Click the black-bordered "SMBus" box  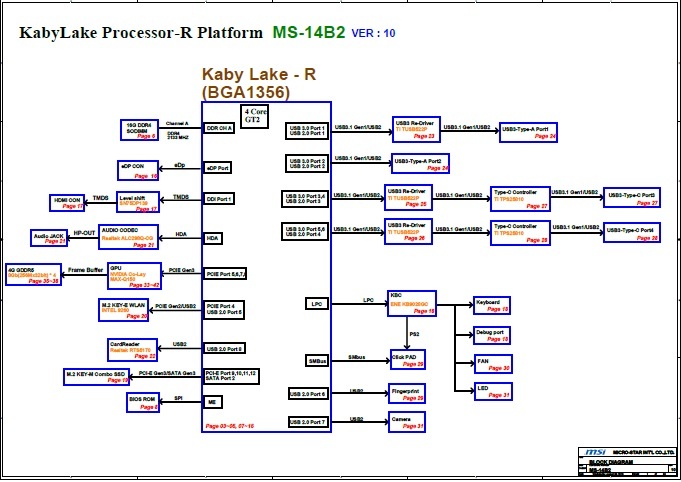317,361
